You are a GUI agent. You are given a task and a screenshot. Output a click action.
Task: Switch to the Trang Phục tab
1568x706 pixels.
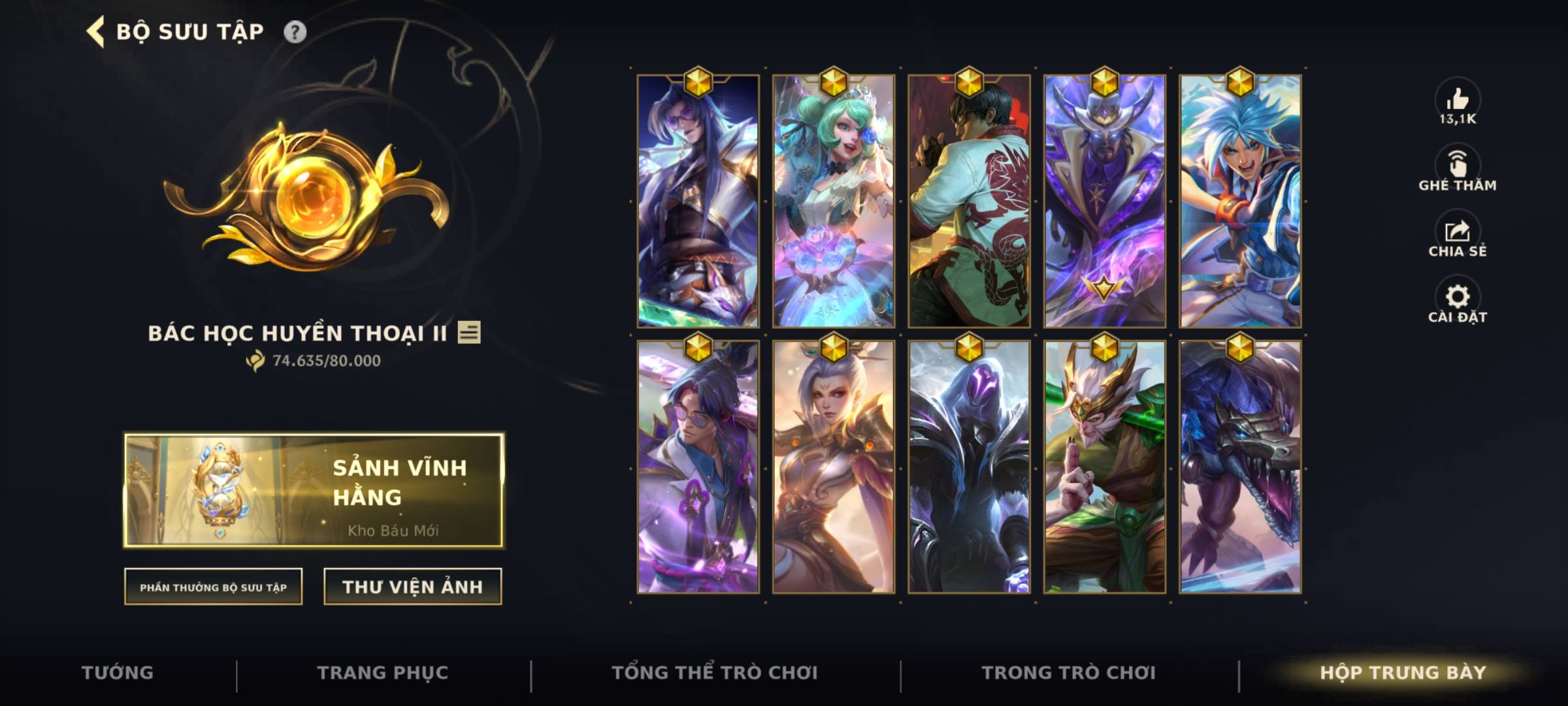383,673
